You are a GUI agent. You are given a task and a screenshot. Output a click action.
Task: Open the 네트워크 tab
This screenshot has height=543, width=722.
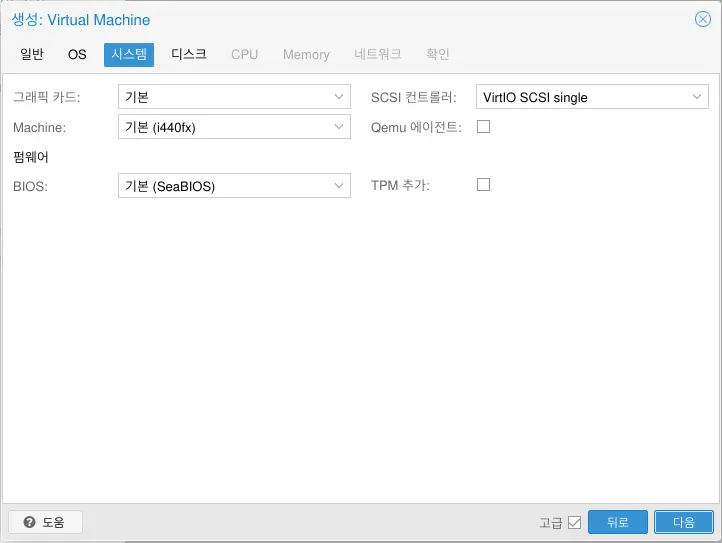tap(378, 54)
